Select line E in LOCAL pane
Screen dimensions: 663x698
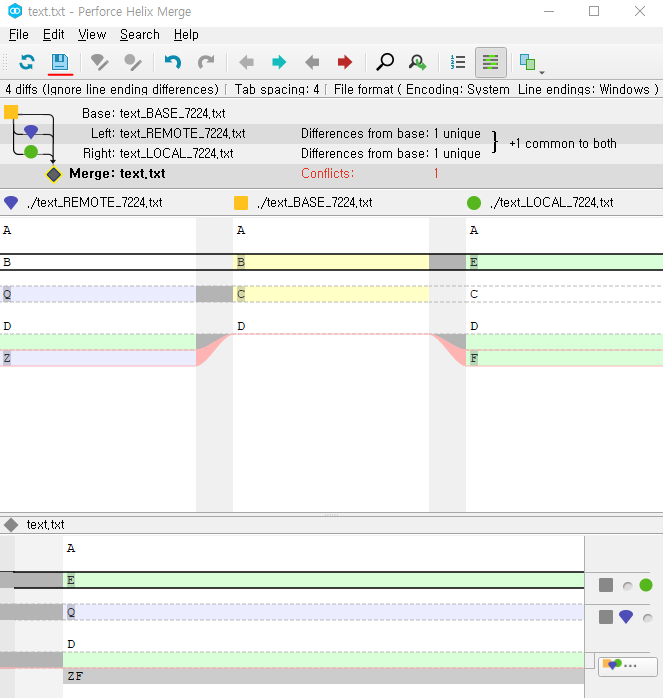pyautogui.click(x=564, y=262)
